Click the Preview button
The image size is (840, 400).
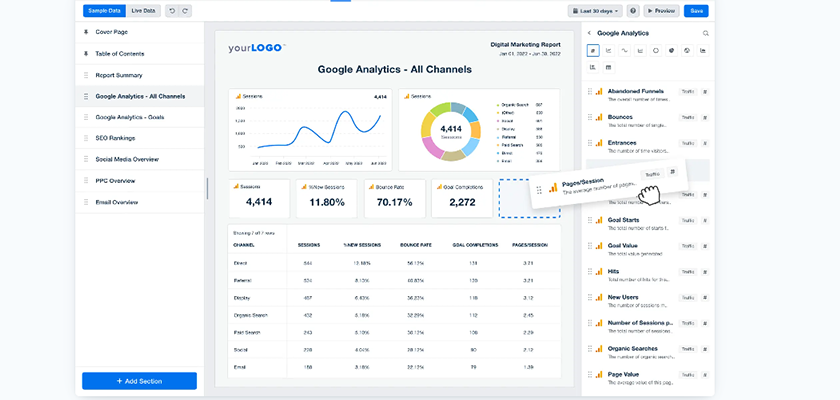click(661, 11)
